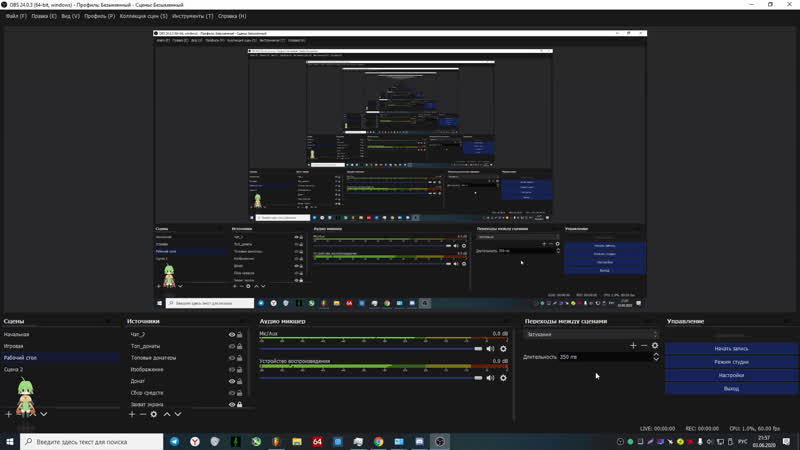800x450 pixels.
Task: Open Mic/Aux audio settings gear
Action: [x=503, y=348]
